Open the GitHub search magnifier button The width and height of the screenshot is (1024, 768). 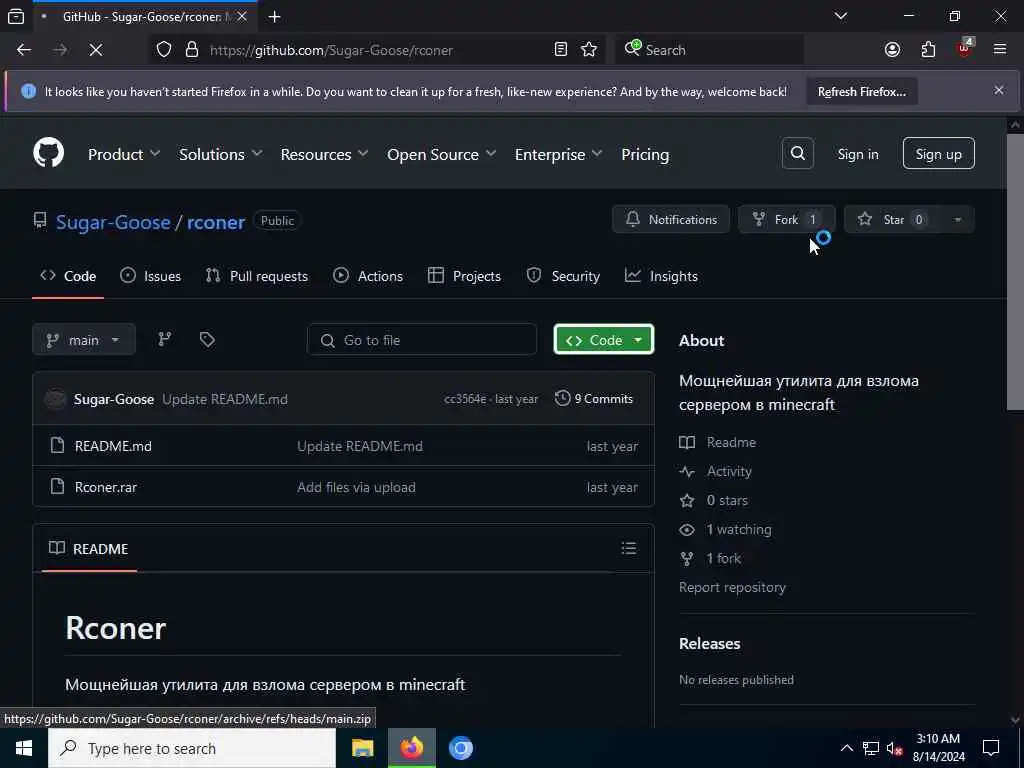pyautogui.click(x=797, y=153)
